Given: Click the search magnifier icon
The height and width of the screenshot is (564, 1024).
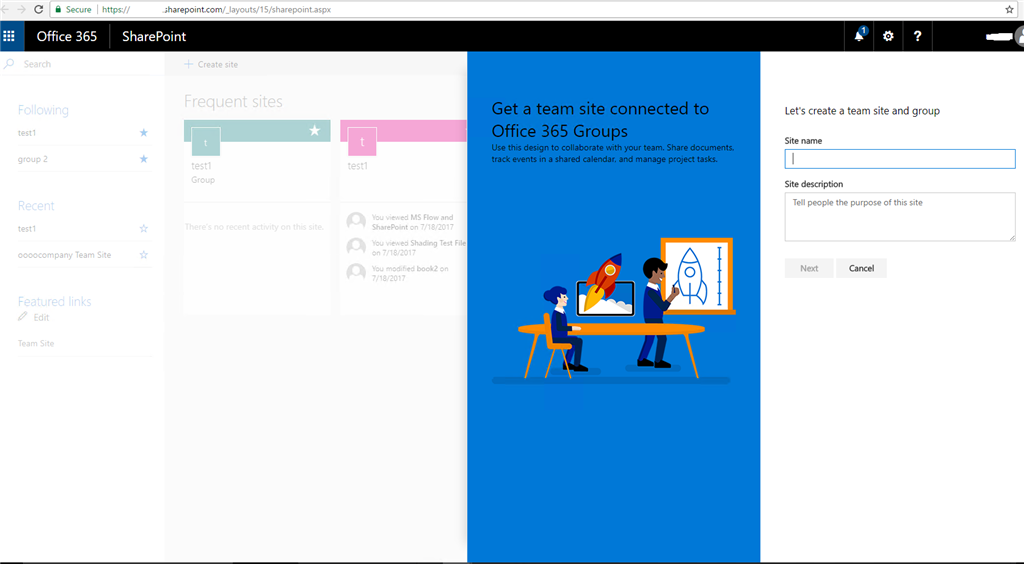Looking at the screenshot, I should (x=9, y=63).
